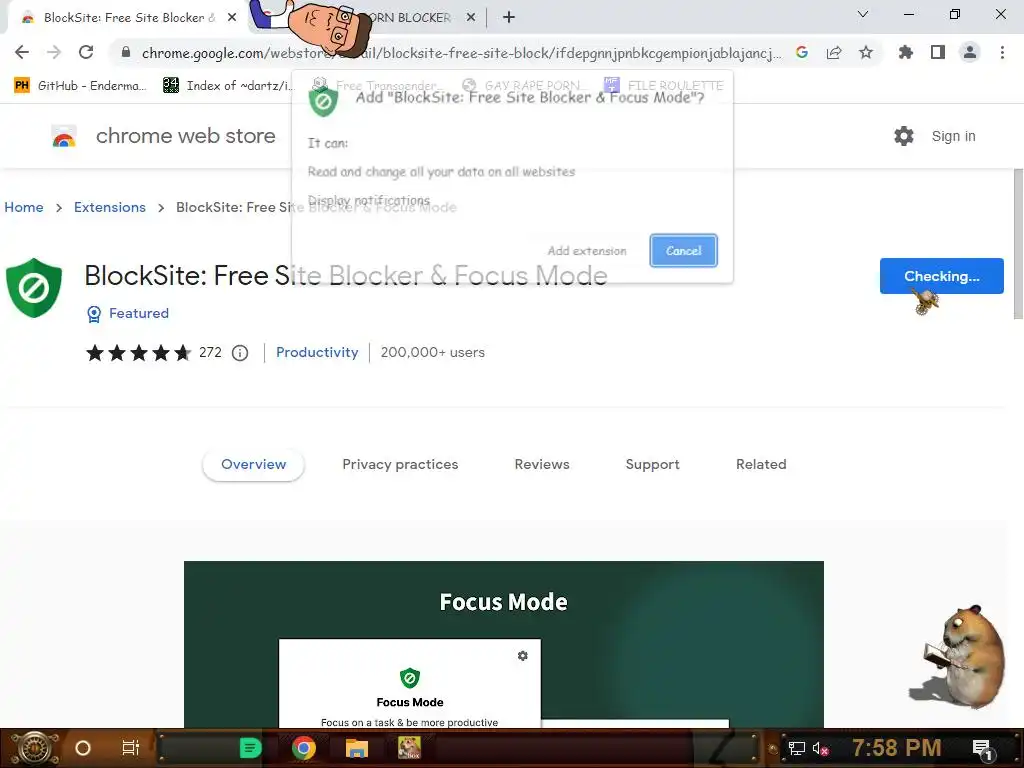Open the web store settings gear
This screenshot has width=1024, height=768.
point(904,136)
